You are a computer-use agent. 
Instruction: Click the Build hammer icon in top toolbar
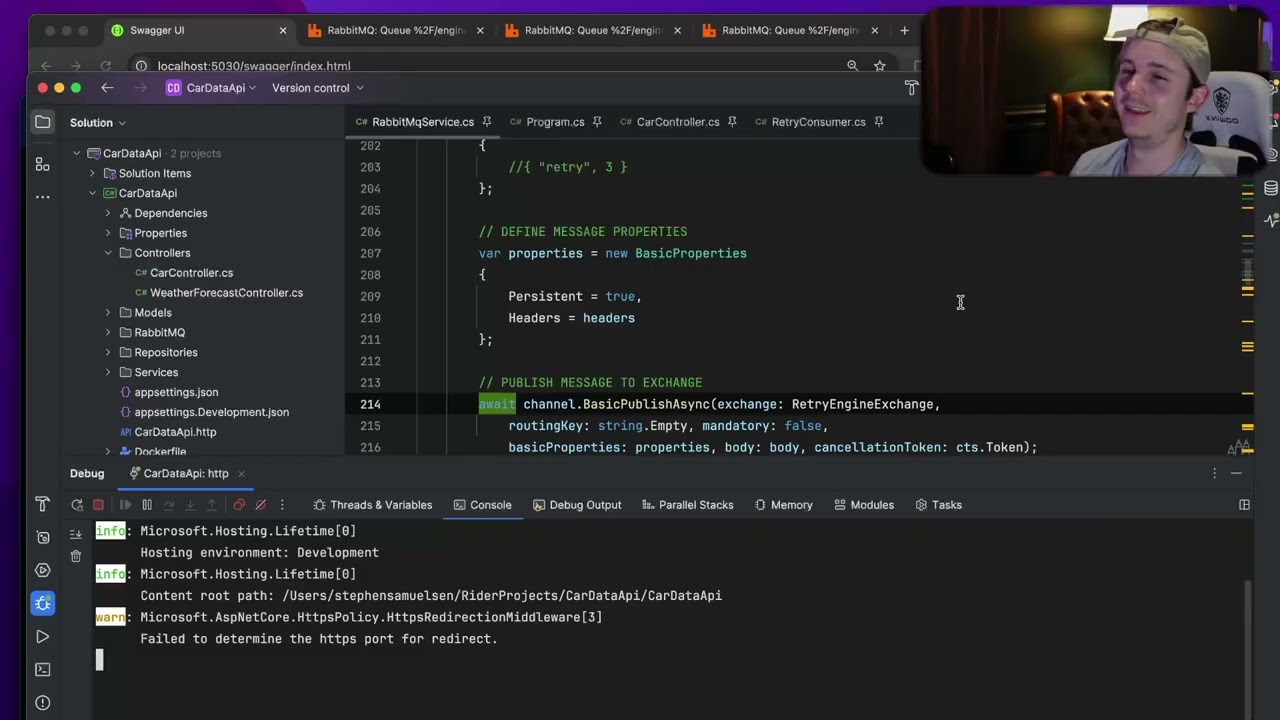911,88
